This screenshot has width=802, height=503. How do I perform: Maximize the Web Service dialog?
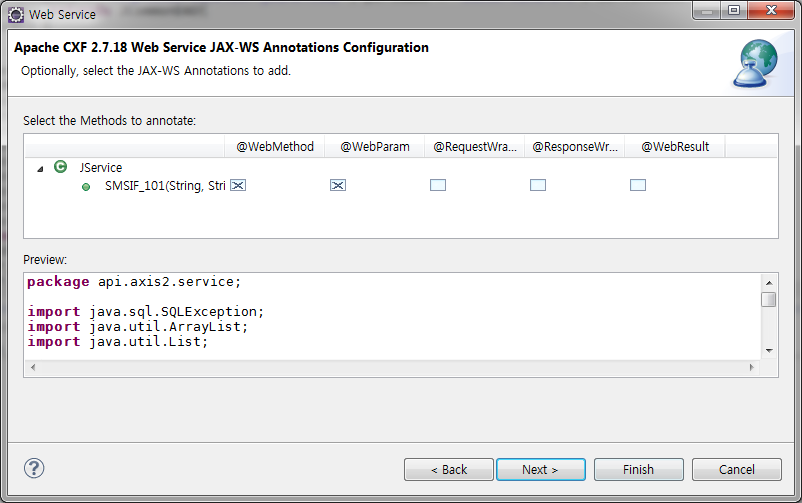[x=734, y=11]
